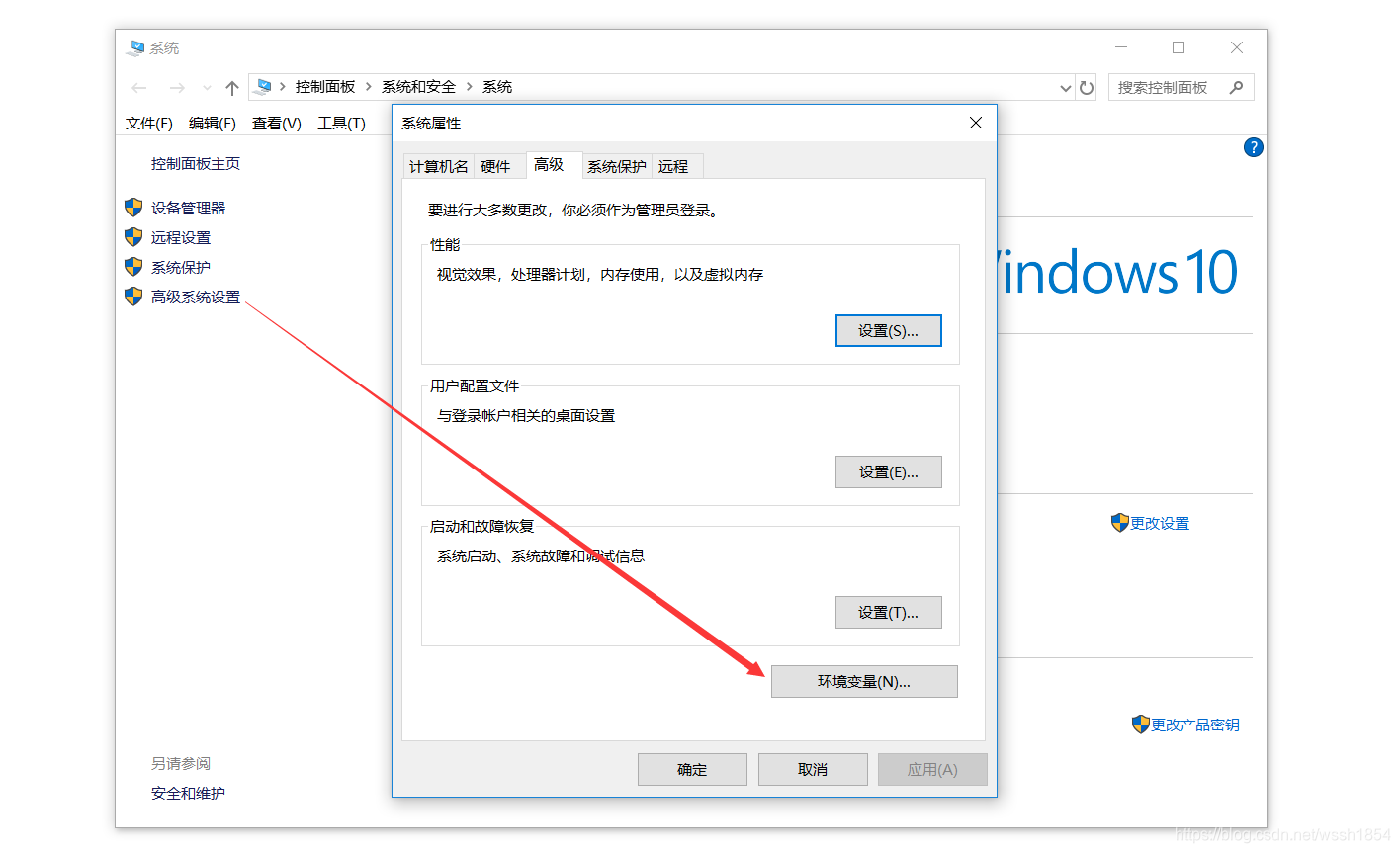Viewport: 1400px width, 853px height.
Task: Close the 系统 control panel window
Action: pos(1237,47)
